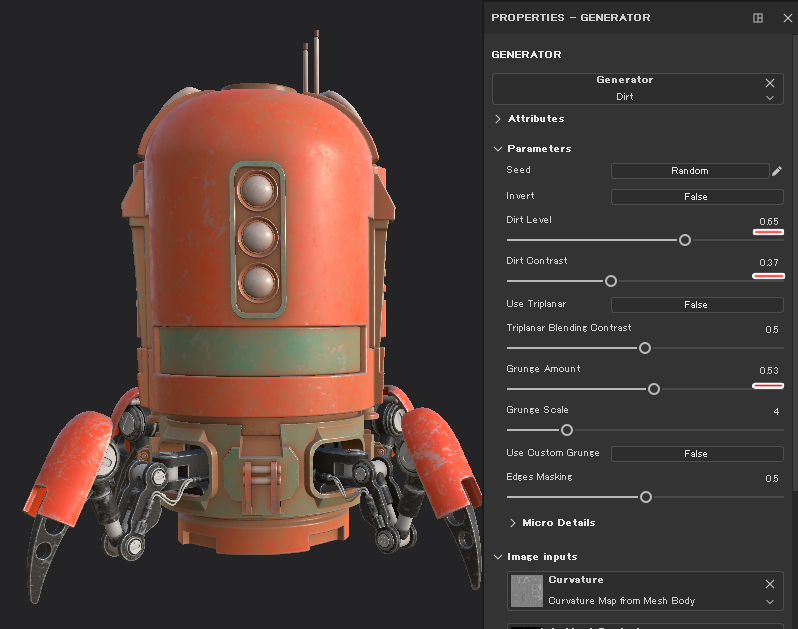Close the Properties - Generator panel

787,18
